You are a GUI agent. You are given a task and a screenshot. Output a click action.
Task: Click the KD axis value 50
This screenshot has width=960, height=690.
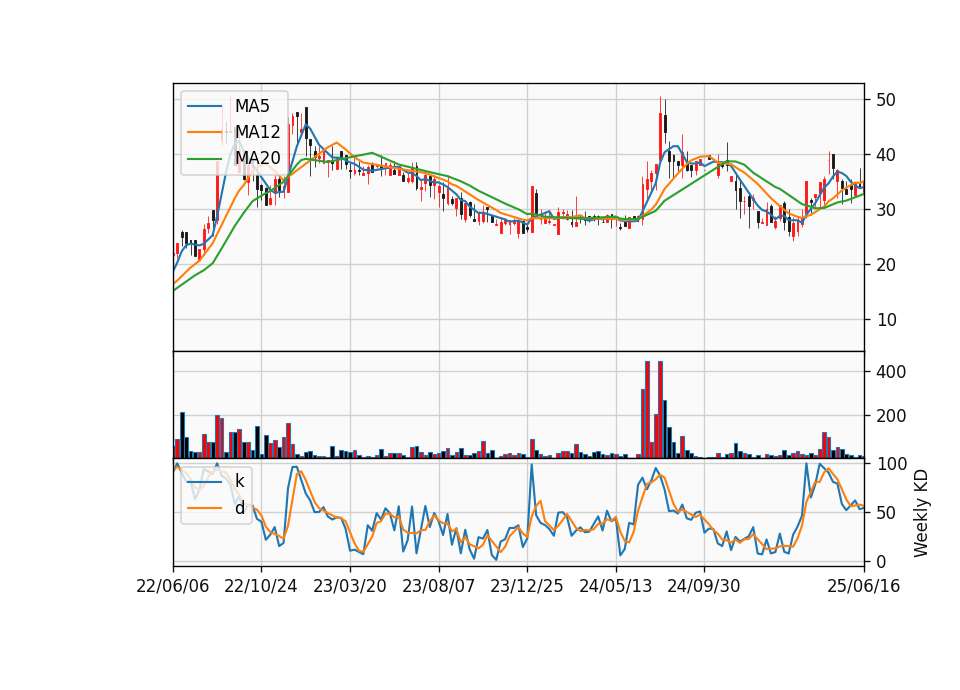(885, 512)
